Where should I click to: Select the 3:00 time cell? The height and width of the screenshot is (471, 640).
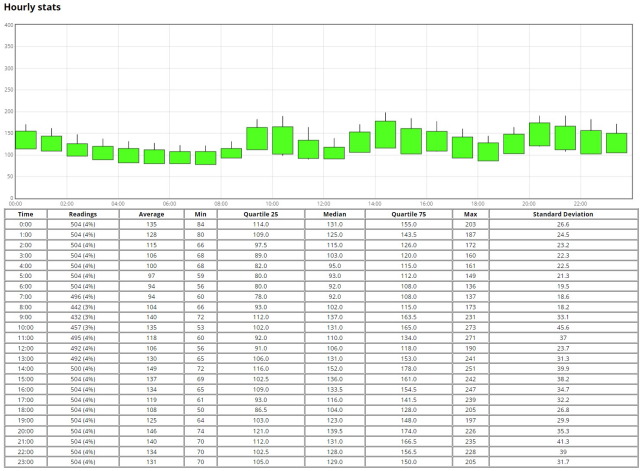[x=25, y=255]
